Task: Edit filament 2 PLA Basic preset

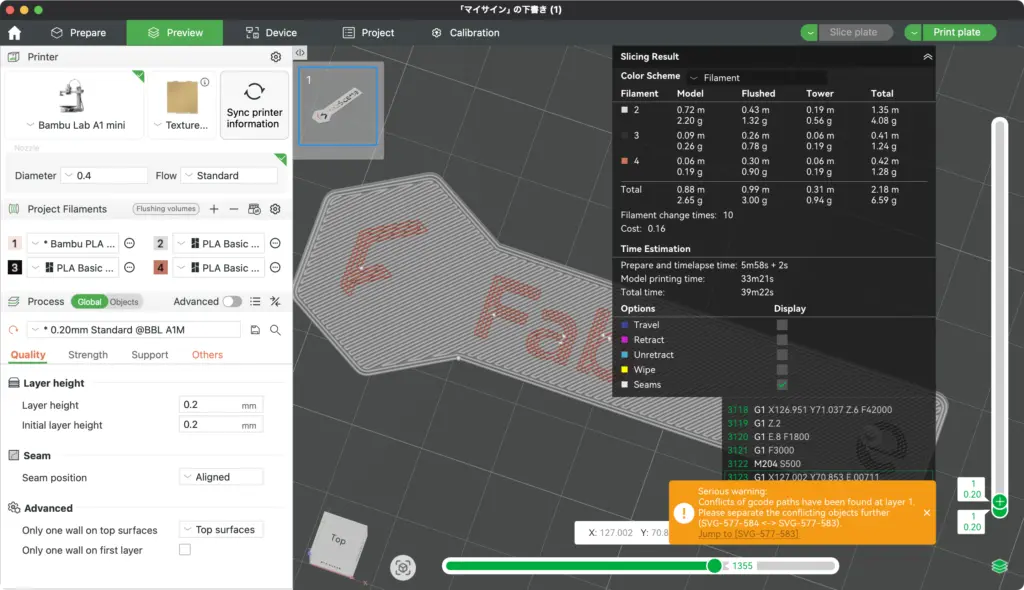Action: coord(276,244)
